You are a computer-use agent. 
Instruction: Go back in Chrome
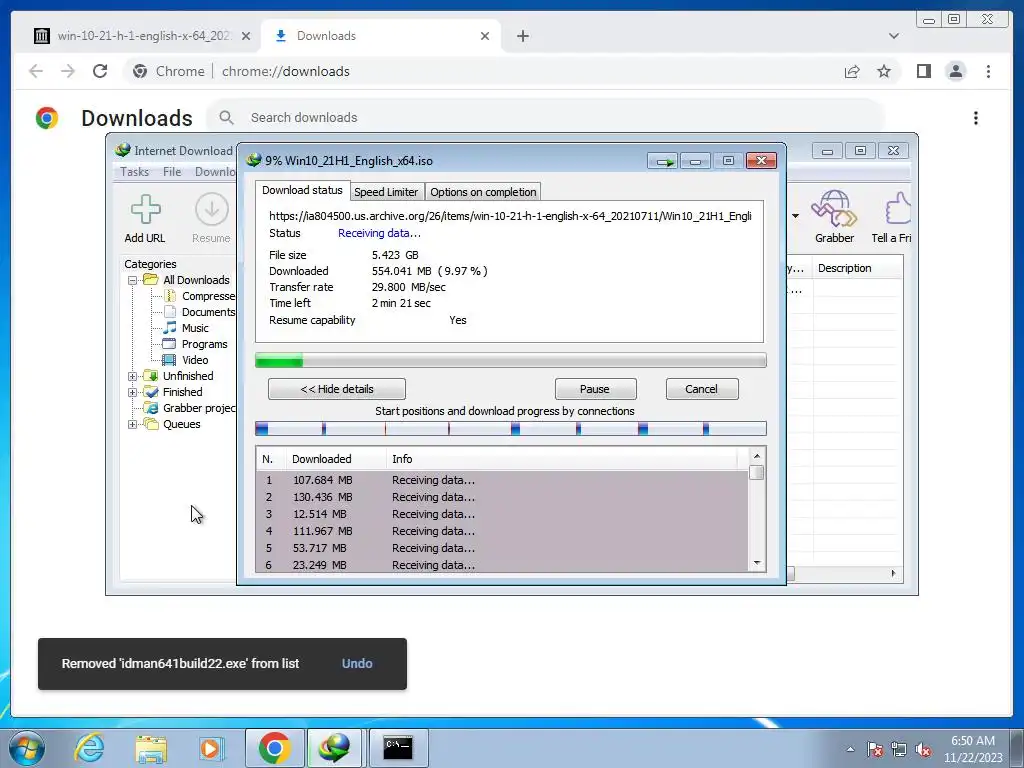36,71
